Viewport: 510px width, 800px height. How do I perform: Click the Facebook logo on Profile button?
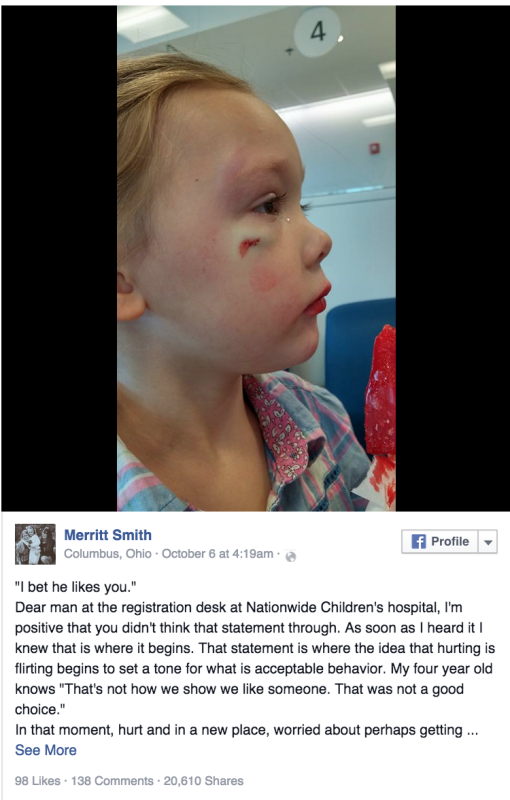point(418,541)
